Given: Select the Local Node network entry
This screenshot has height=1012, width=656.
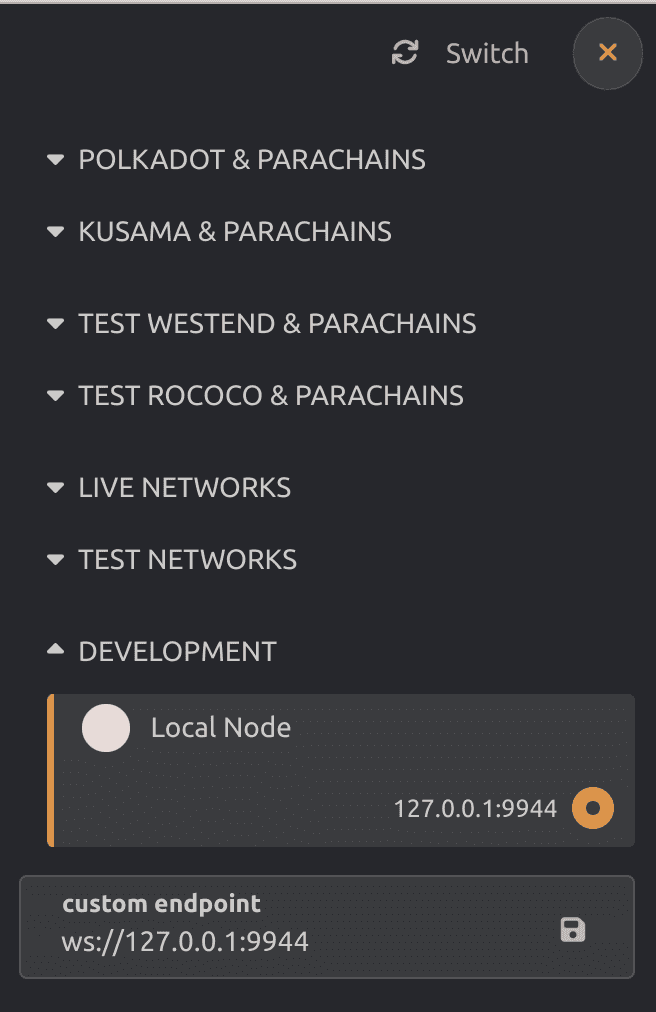Looking at the screenshot, I should point(220,728).
